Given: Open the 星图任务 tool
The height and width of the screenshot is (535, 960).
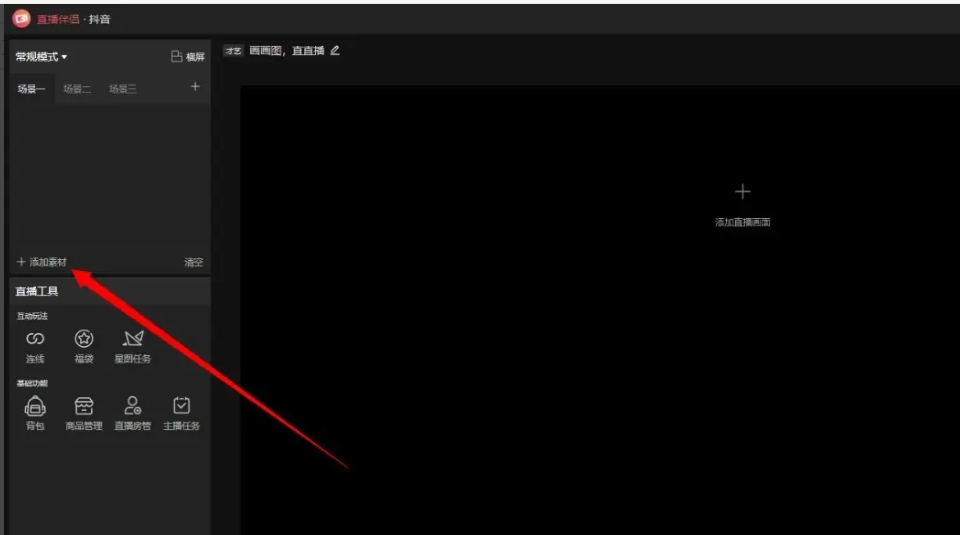Looking at the screenshot, I should click(132, 341).
